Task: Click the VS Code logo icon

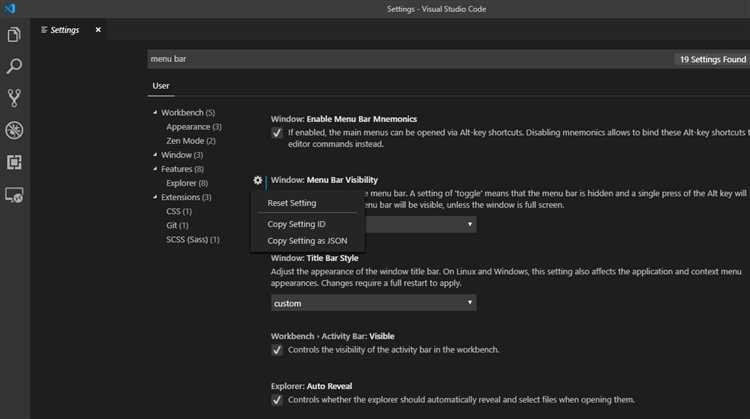Action: pos(10,9)
